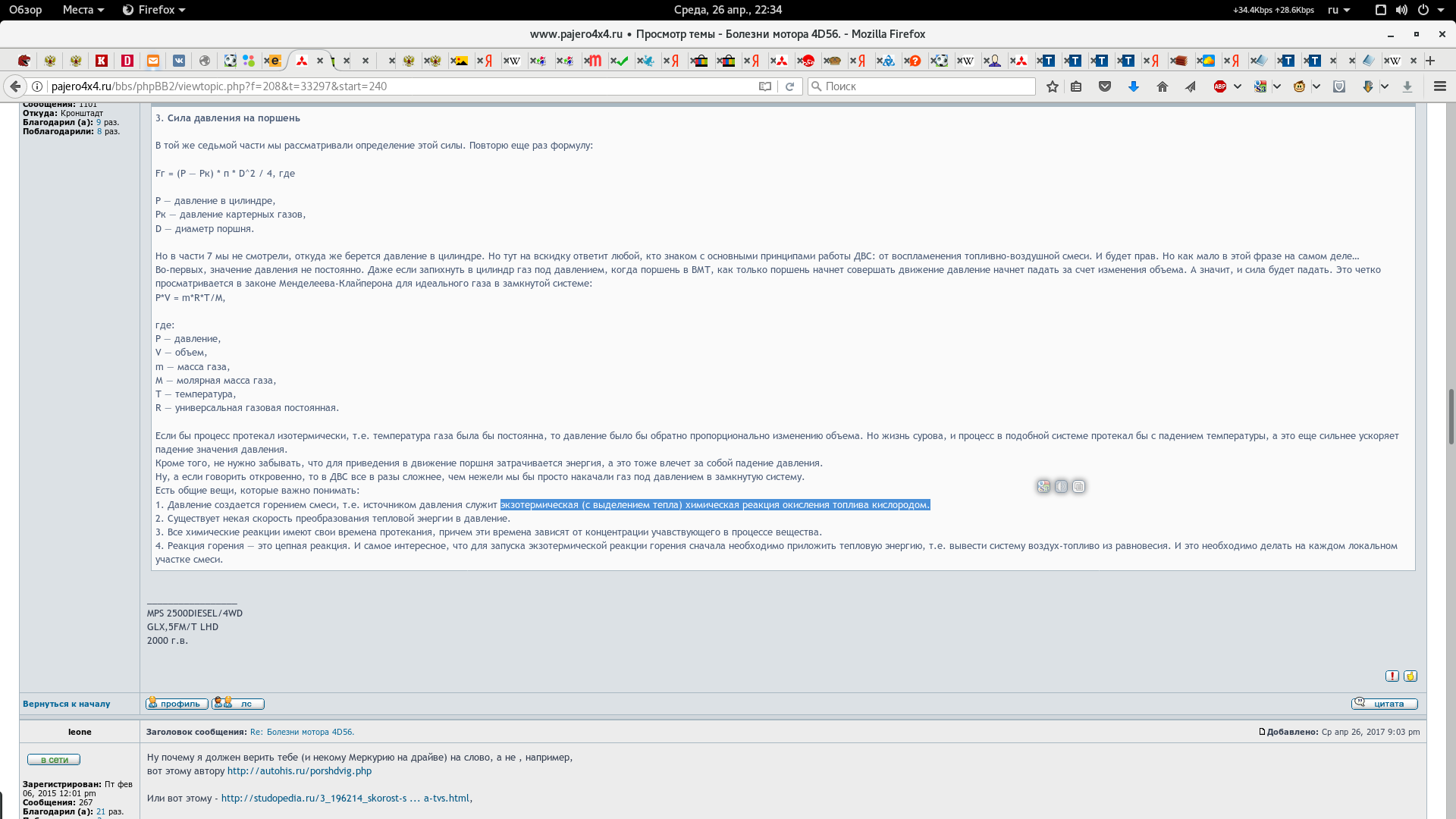The width and height of the screenshot is (1456, 819).
Task: Open Firefox hamburger menu
Action: (x=1439, y=86)
